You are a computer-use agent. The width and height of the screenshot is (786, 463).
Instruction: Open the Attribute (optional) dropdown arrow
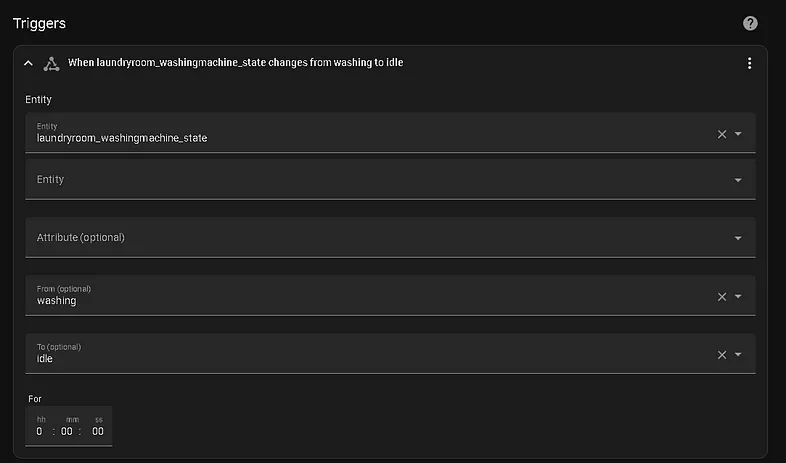[x=738, y=238]
